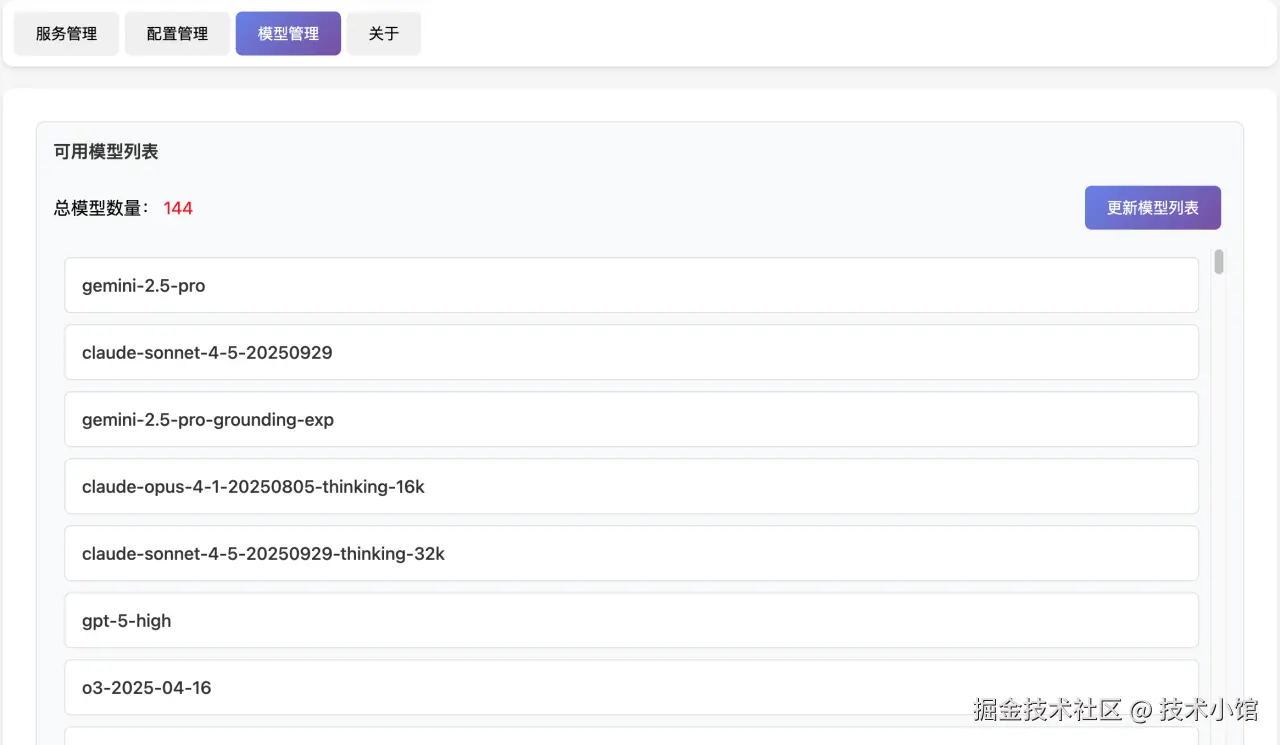Click the claude-sonnet-4-5-20250929-thinking-32k model row
The image size is (1280, 745).
[x=631, y=553]
